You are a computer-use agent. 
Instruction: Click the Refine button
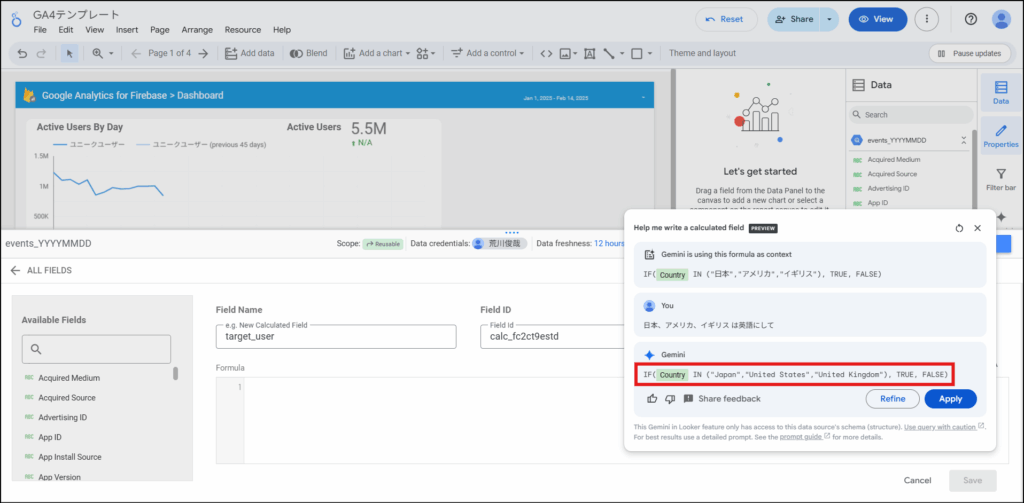click(x=892, y=398)
